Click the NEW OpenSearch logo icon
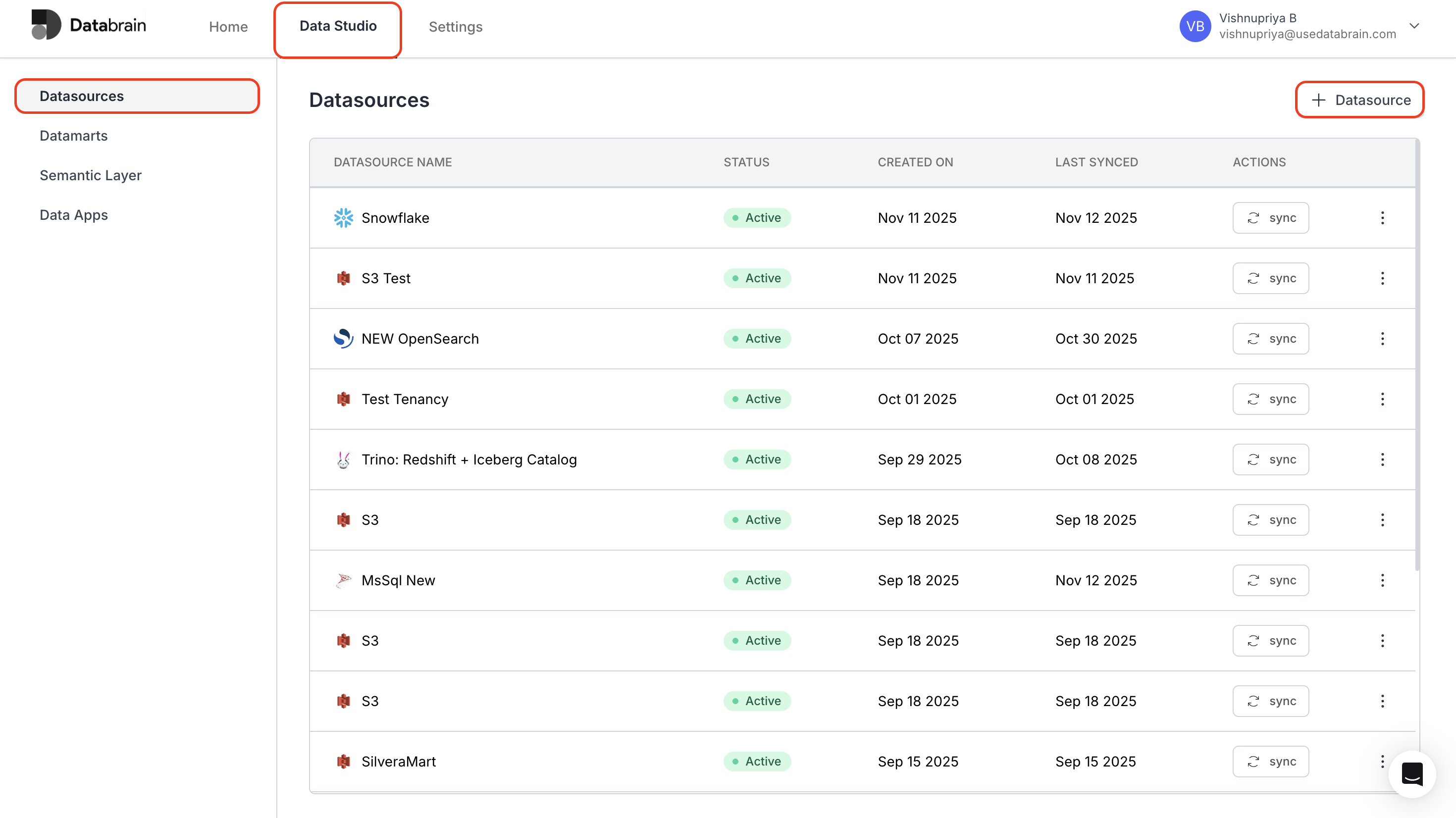Screen dimensions: 1456x818 pyautogui.click(x=343, y=339)
